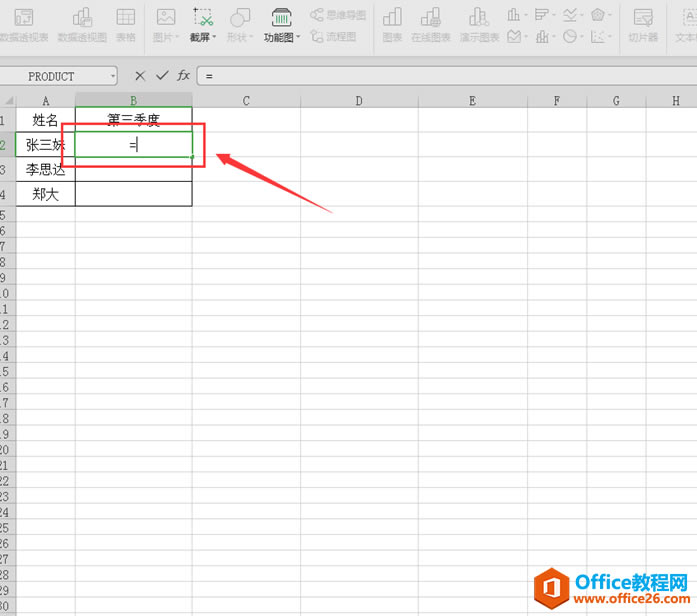697x616 pixels.
Task: Expand the 功能图 dropdown arrow
Action: click(298, 37)
